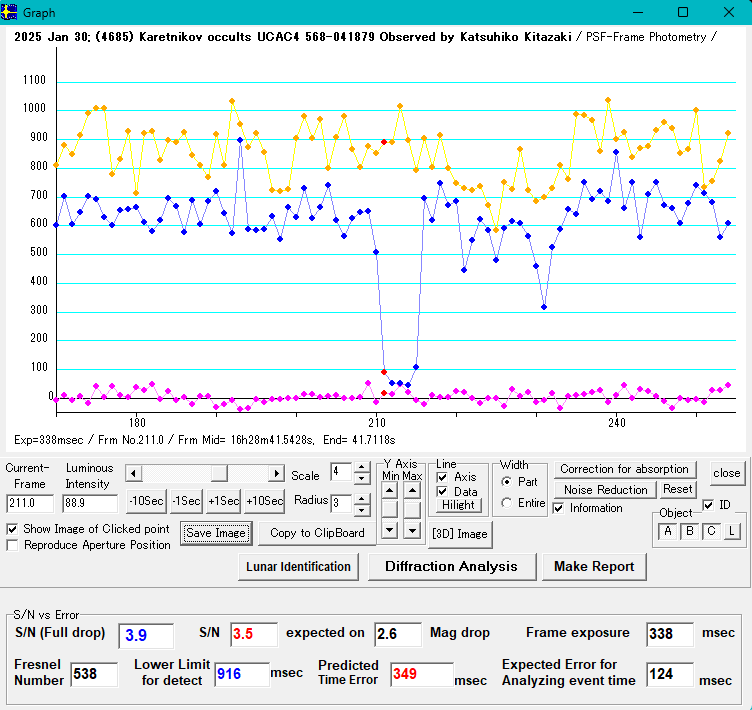The image size is (752, 710).
Task: Increase the Scale value with up arrow
Action: click(361, 466)
